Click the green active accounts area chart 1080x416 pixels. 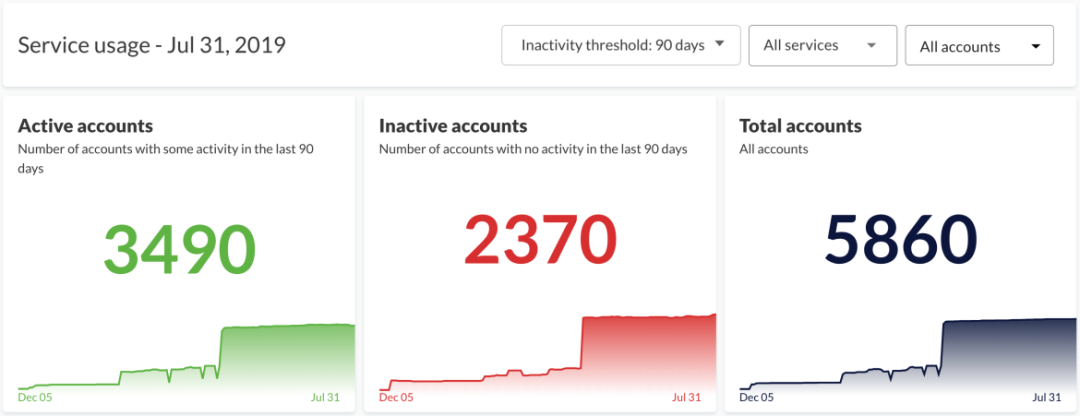(x=186, y=356)
